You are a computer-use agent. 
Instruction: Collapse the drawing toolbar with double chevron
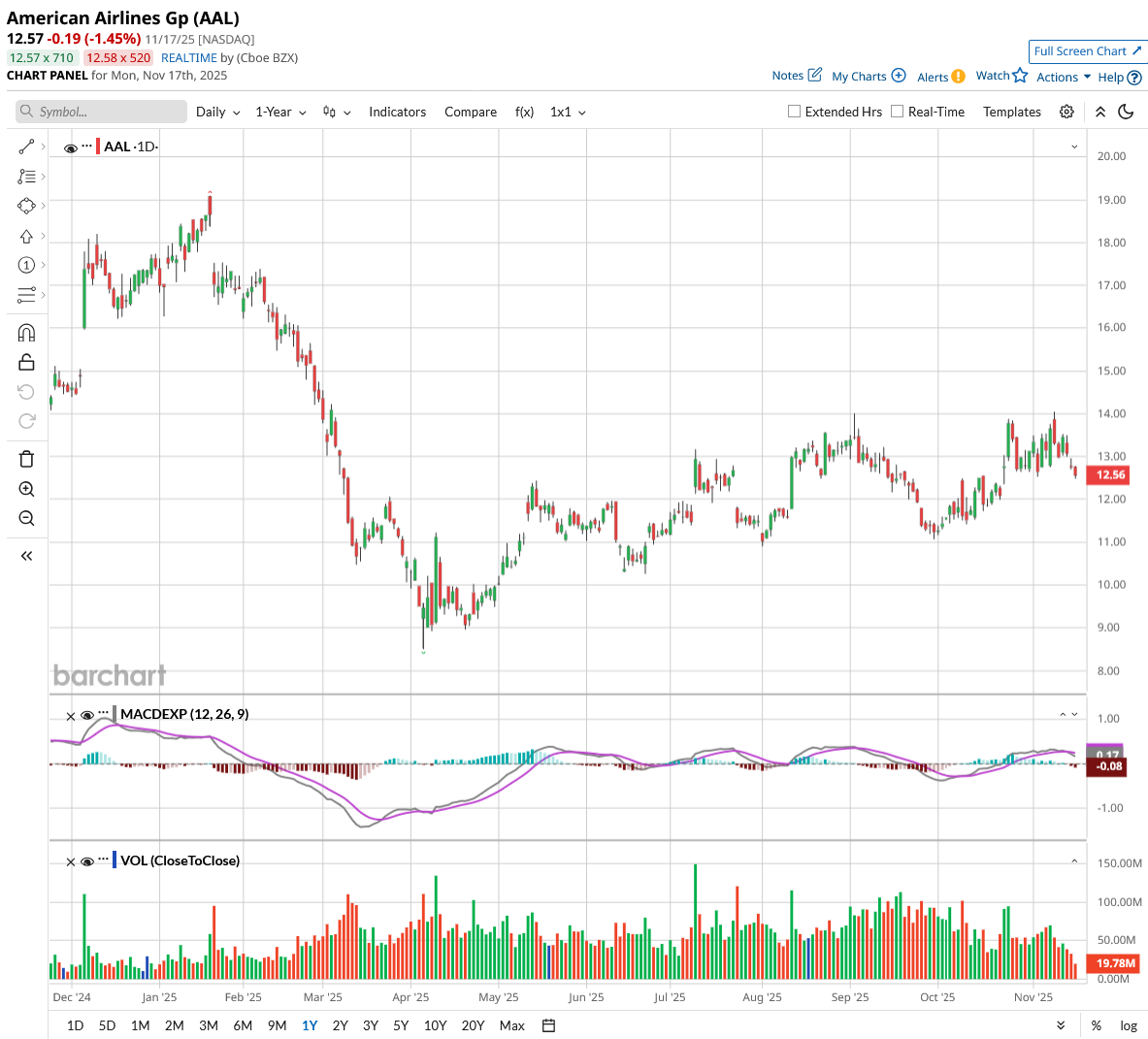coord(26,556)
